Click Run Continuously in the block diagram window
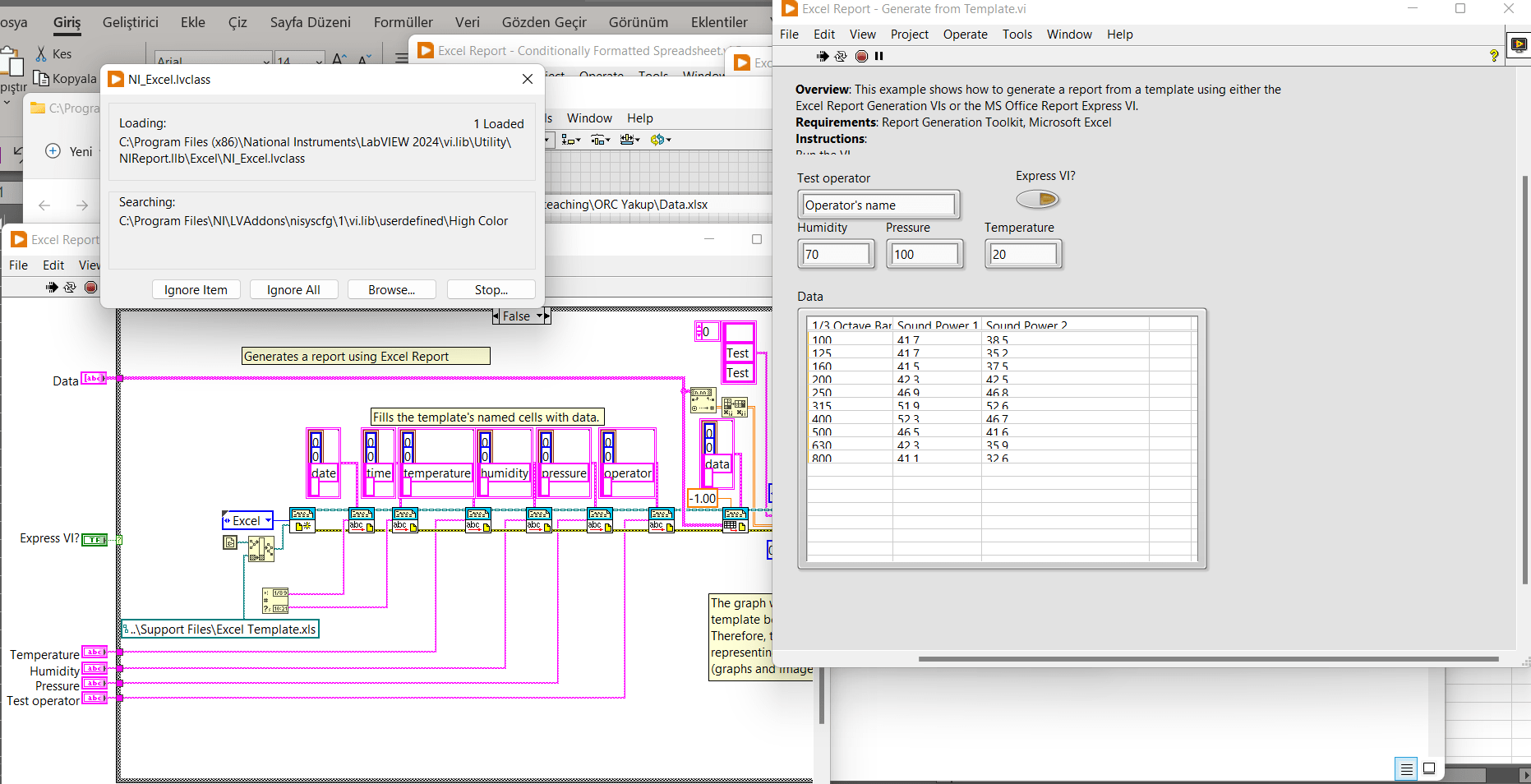 point(70,287)
